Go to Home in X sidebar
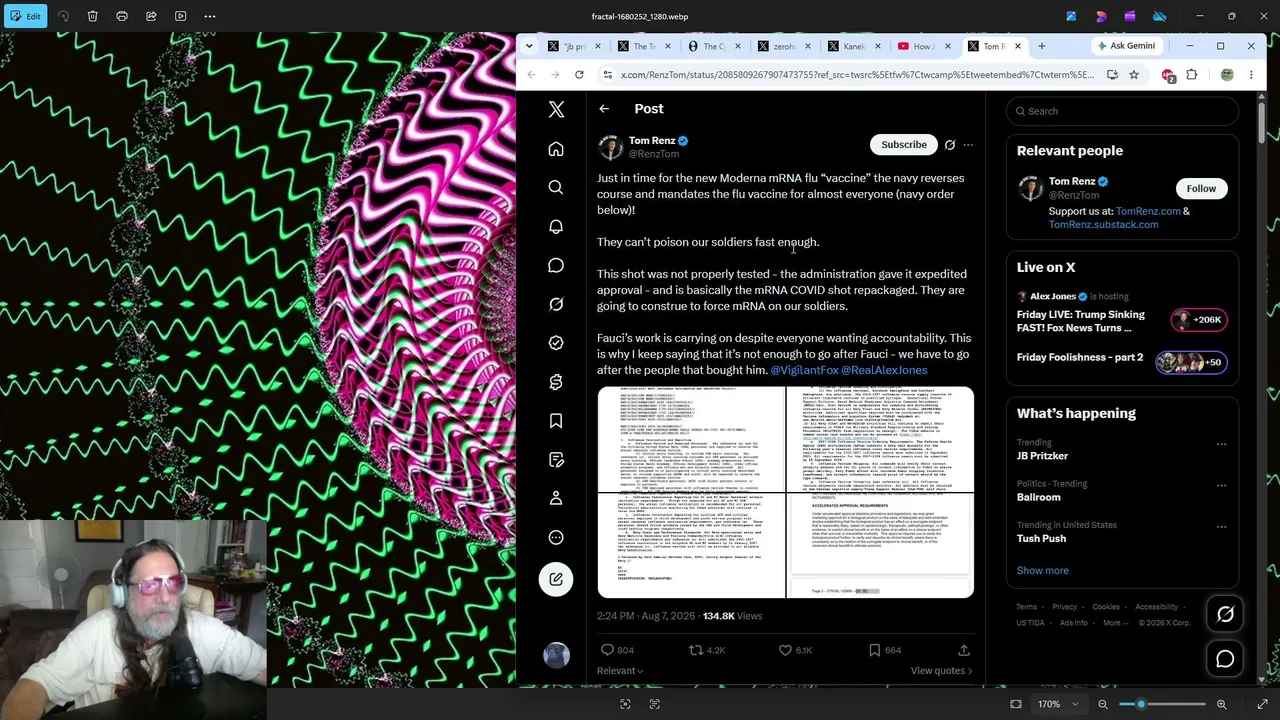The height and width of the screenshot is (720, 1280). (x=556, y=149)
